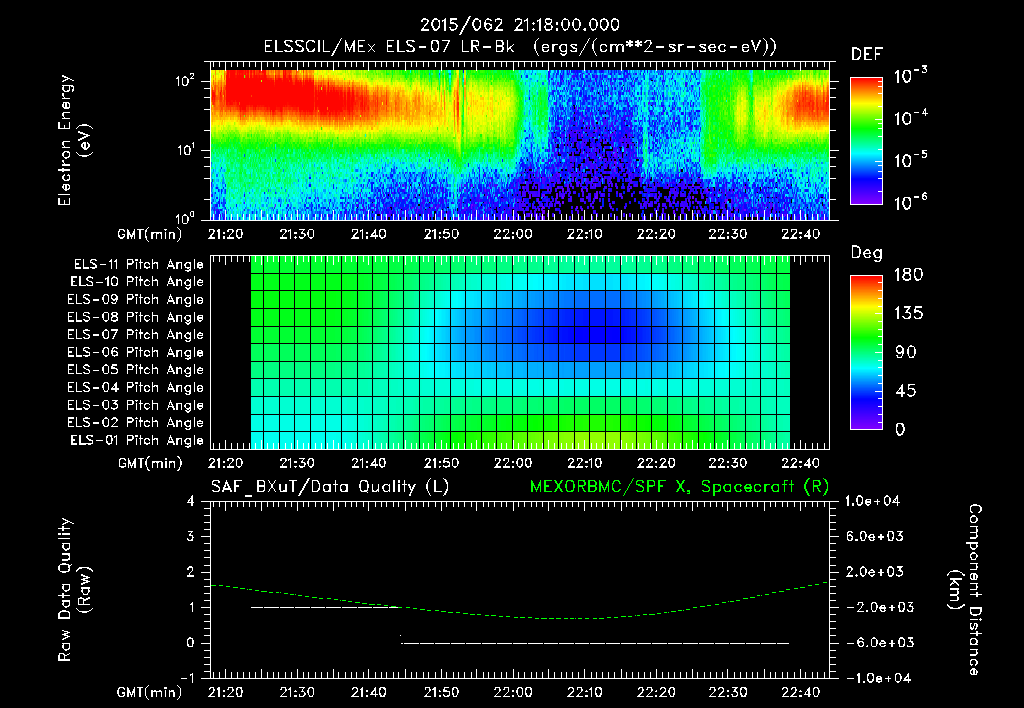
Task: Click the 21:30 time tick under pitch angle panel
Action: (296, 463)
